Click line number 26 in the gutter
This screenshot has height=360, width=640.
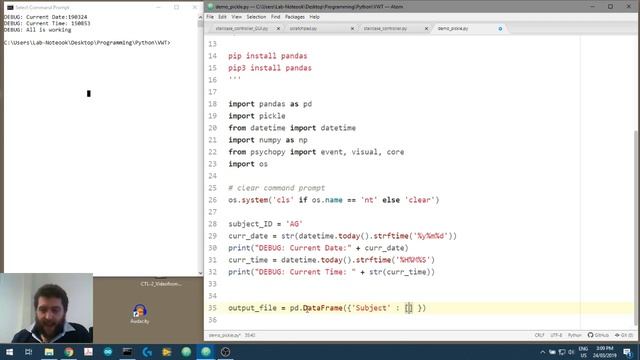pos(212,200)
